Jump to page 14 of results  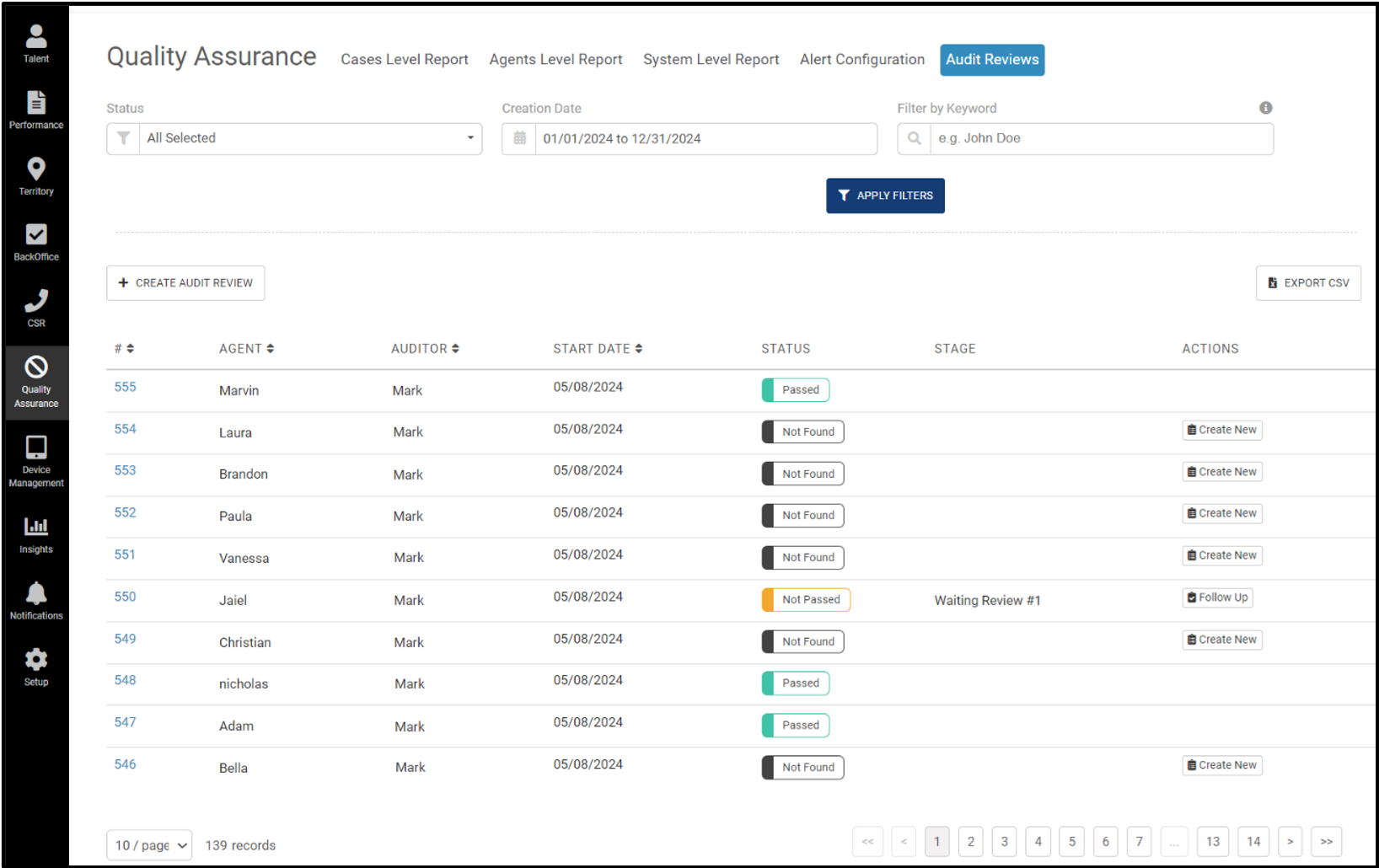click(1254, 841)
